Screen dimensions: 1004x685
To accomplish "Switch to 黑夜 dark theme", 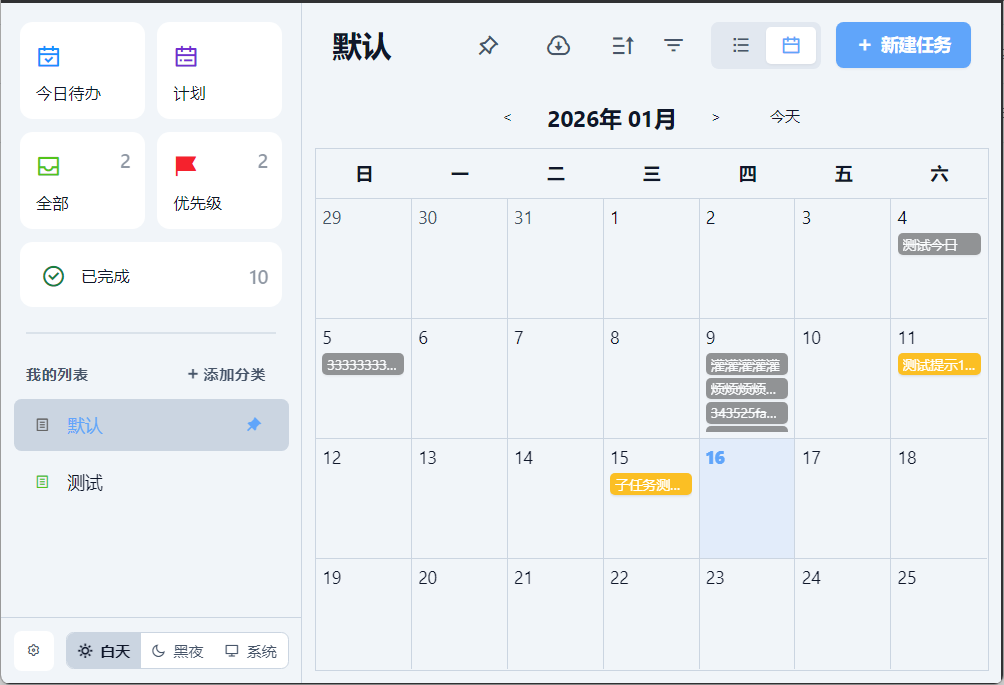I will 178,651.
